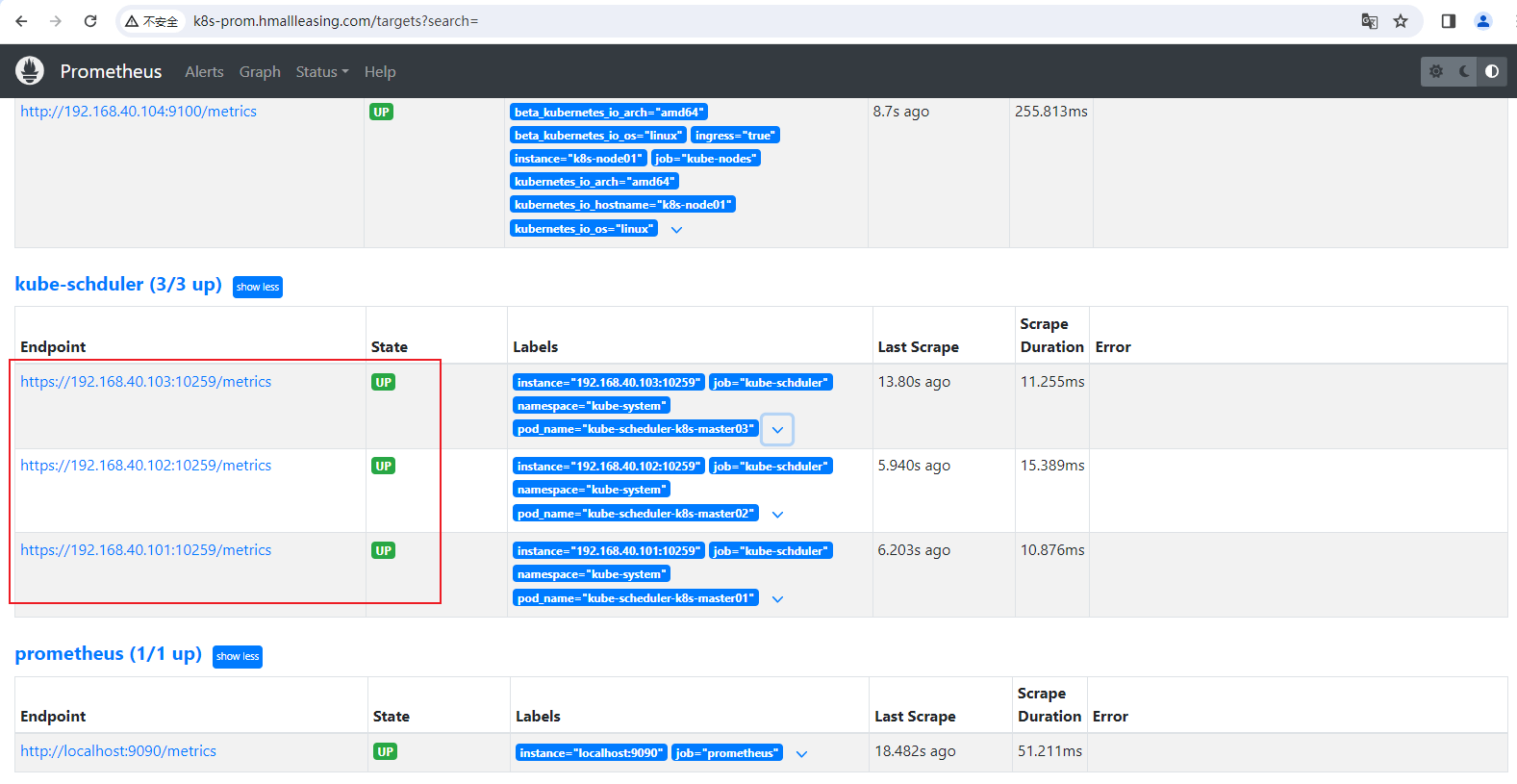Expand labels for kube-scheduler-k8s-master03
This screenshot has height=784, width=1517.
tap(777, 430)
